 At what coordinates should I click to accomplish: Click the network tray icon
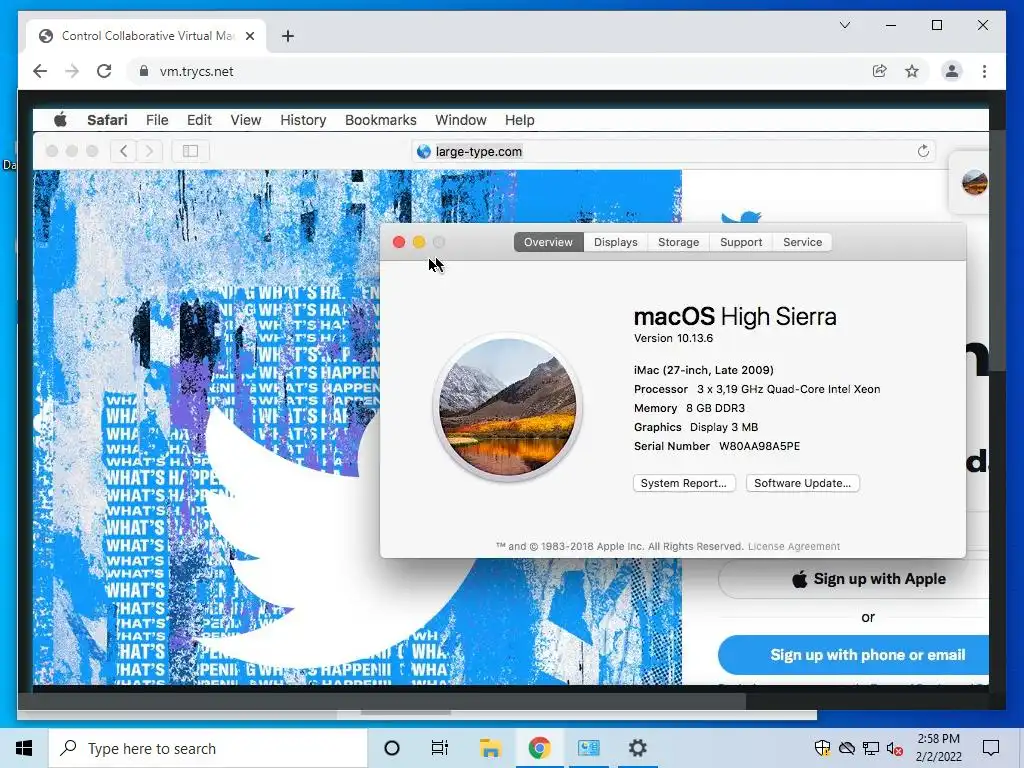(871, 748)
